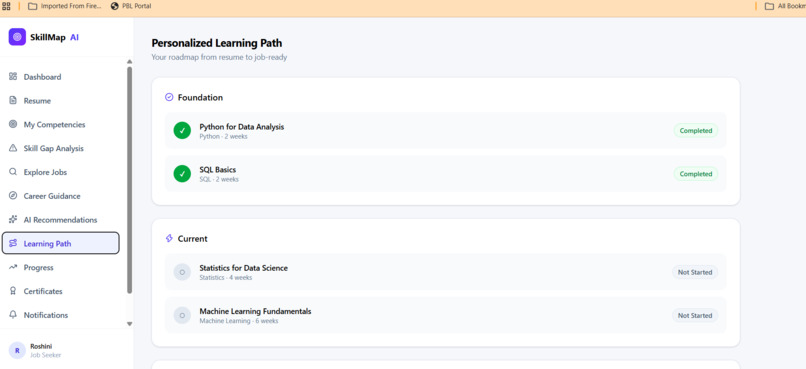806x369 pixels.
Task: Click the Skill Gap Analysis warning icon
Action: [13, 148]
